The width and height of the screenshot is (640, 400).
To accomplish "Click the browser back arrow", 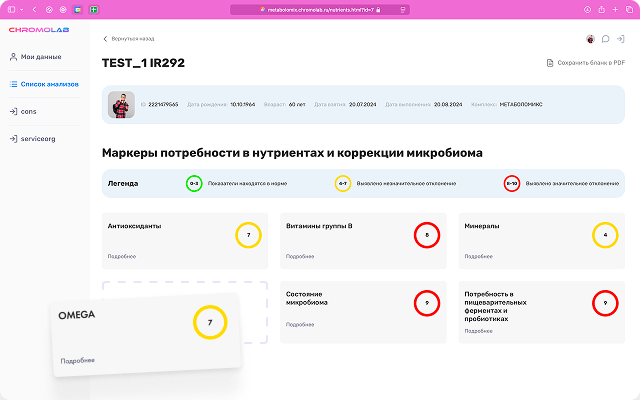I will 34,9.
